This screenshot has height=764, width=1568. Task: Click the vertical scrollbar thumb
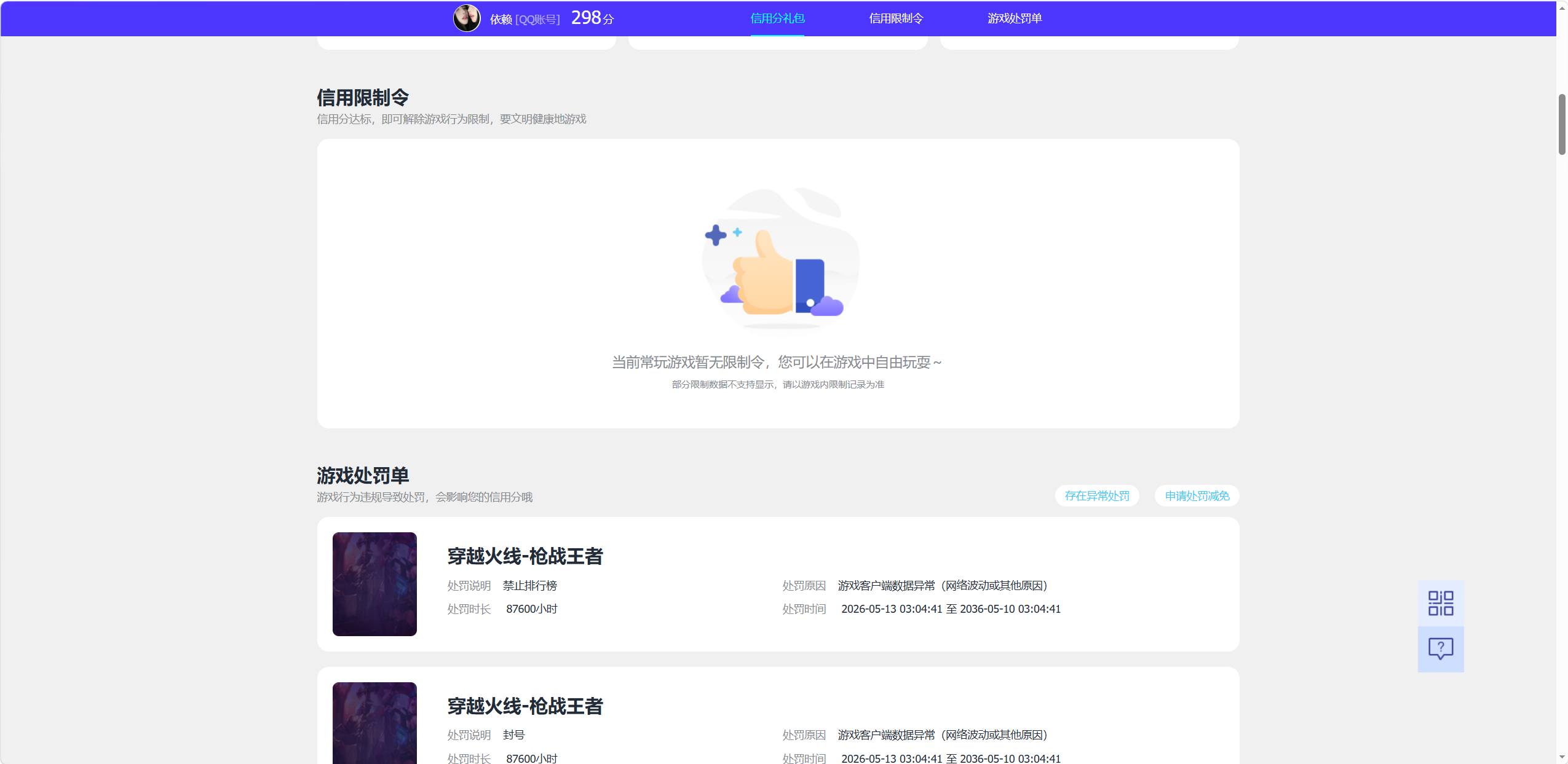(1562, 124)
